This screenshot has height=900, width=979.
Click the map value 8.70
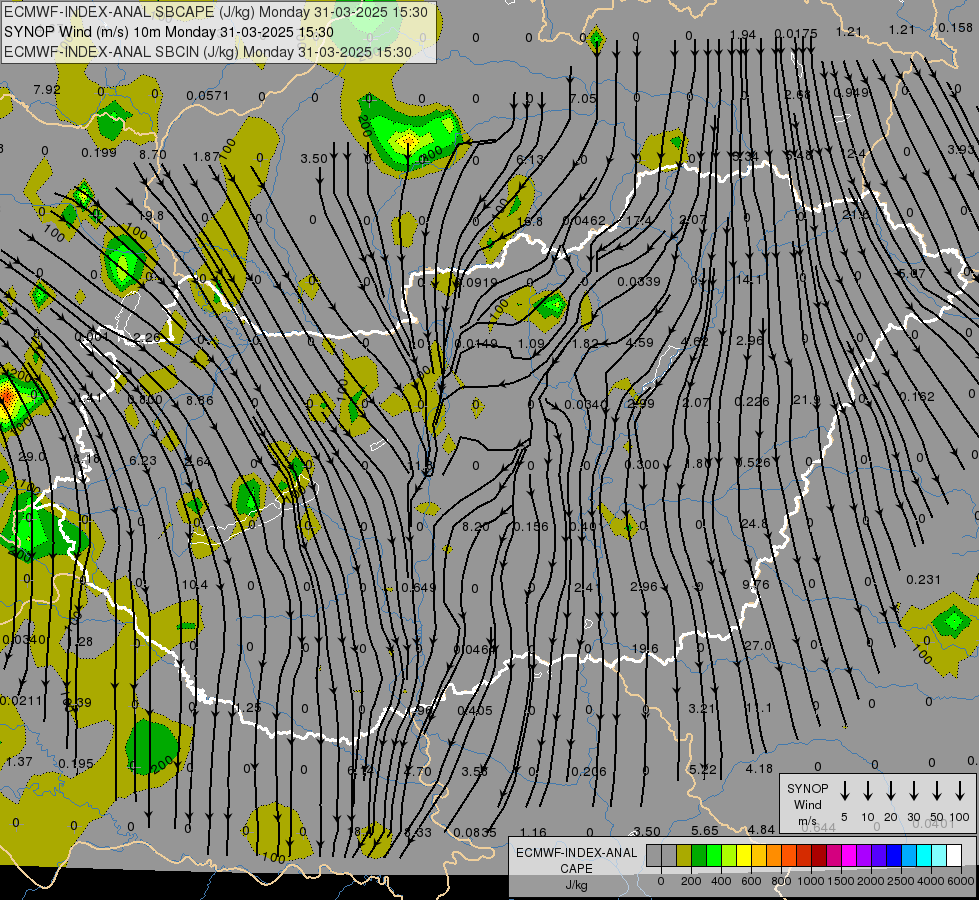[152, 154]
